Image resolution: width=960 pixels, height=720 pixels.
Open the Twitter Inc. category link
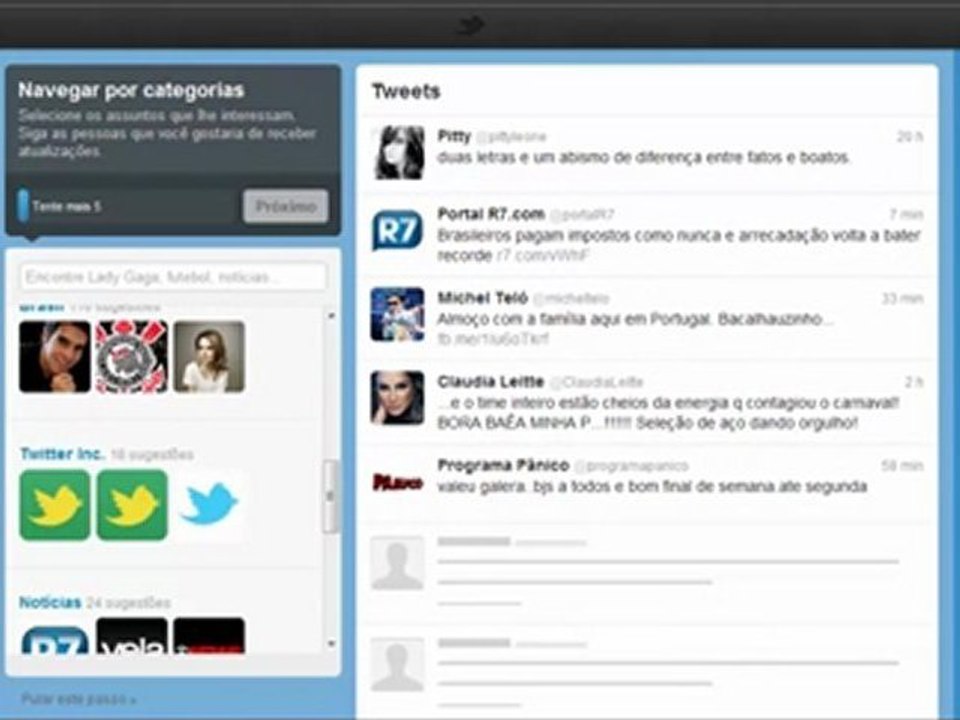tap(62, 454)
